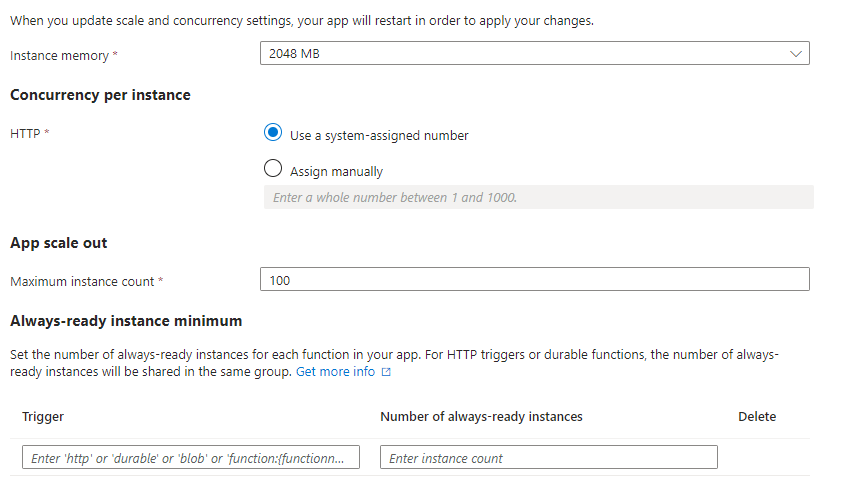Viewport: 857px width, 500px height.
Task: Click the chevron arrow of Instance memory combo box
Action: click(x=795, y=54)
